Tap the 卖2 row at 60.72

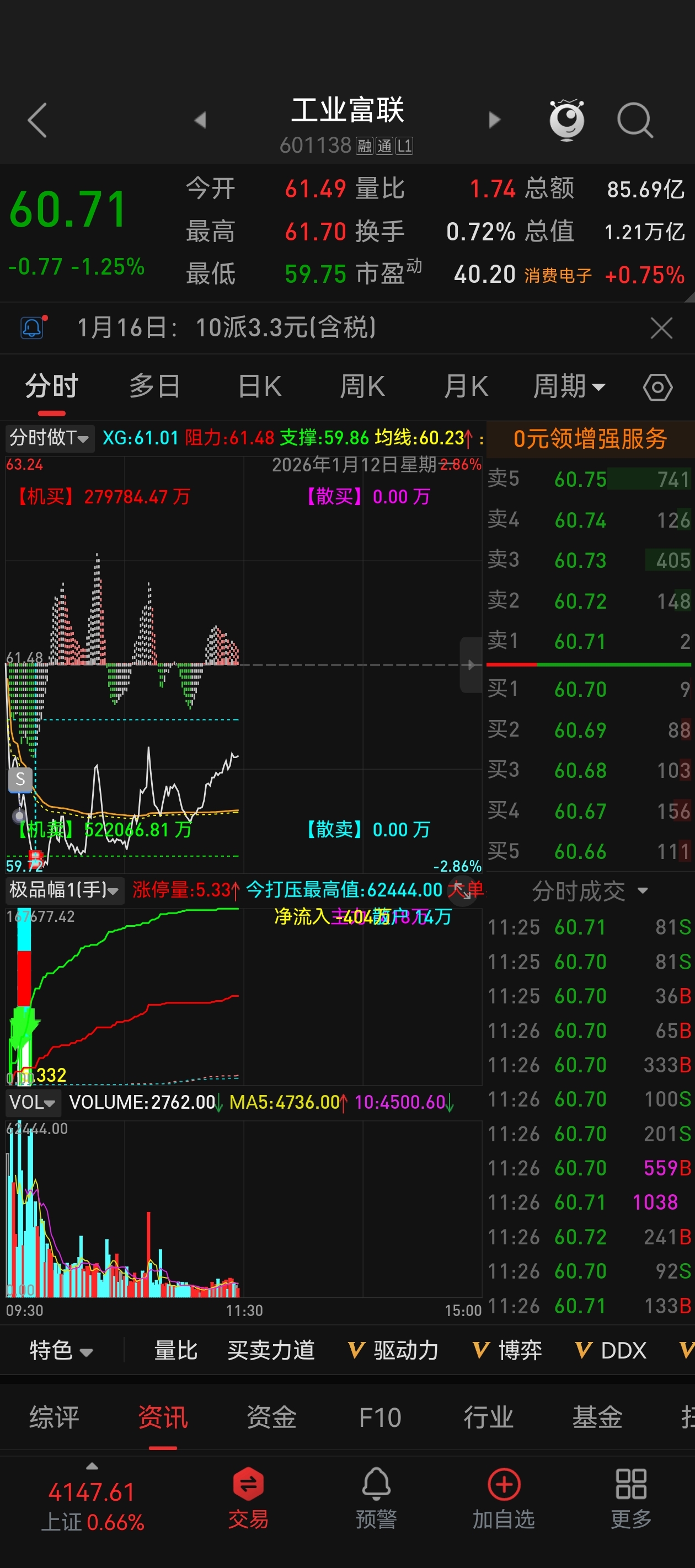[590, 601]
